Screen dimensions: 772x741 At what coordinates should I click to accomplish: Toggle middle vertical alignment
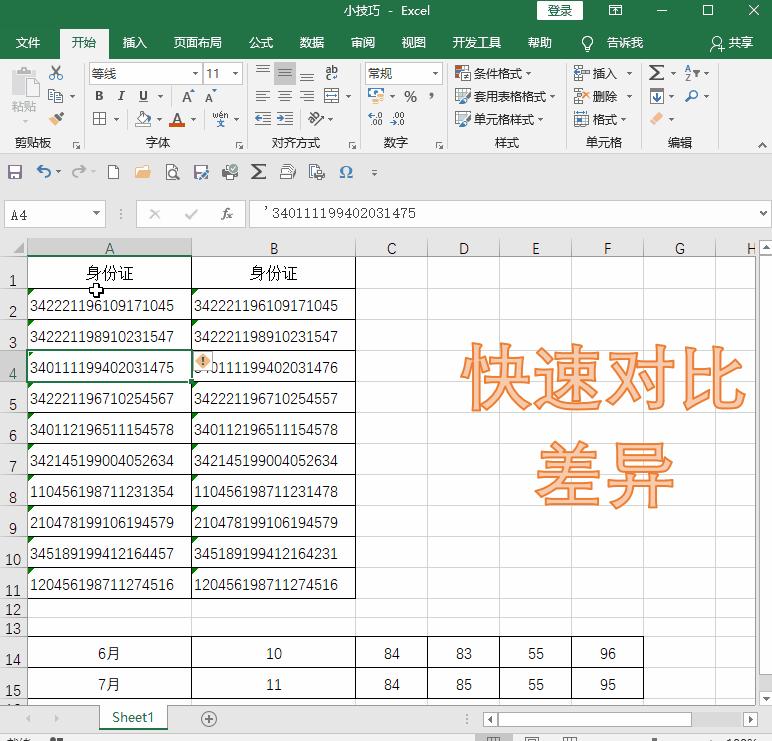pos(285,73)
